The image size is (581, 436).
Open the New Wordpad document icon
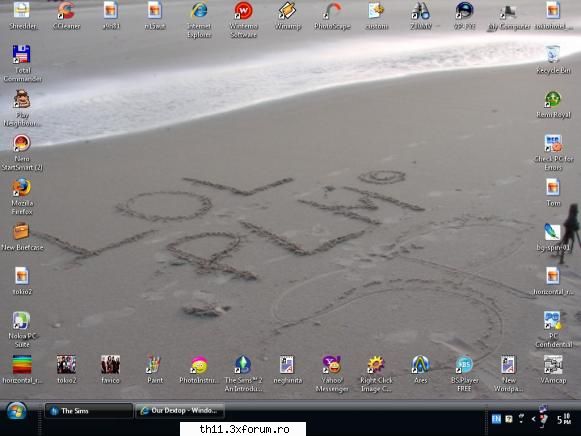pyautogui.click(x=508, y=373)
